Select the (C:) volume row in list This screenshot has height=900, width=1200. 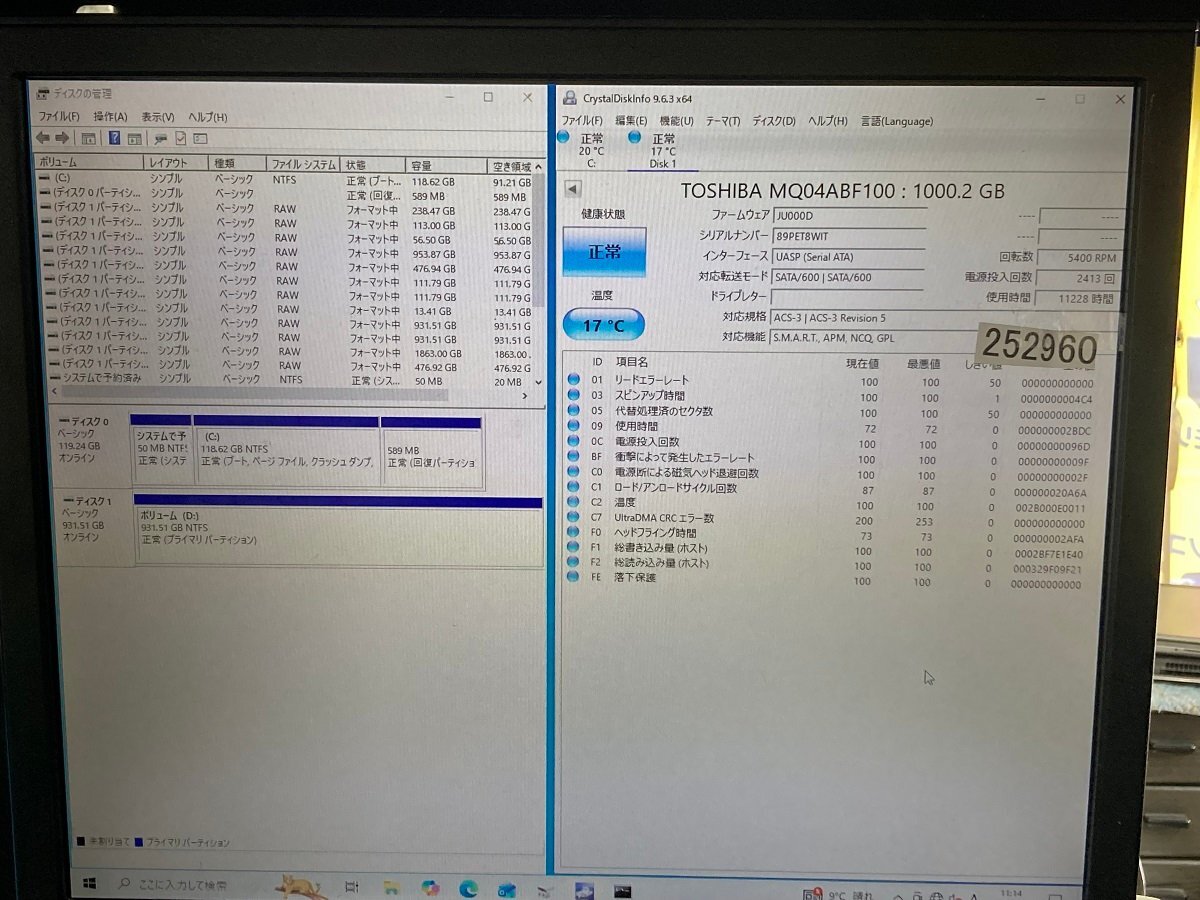[285, 180]
